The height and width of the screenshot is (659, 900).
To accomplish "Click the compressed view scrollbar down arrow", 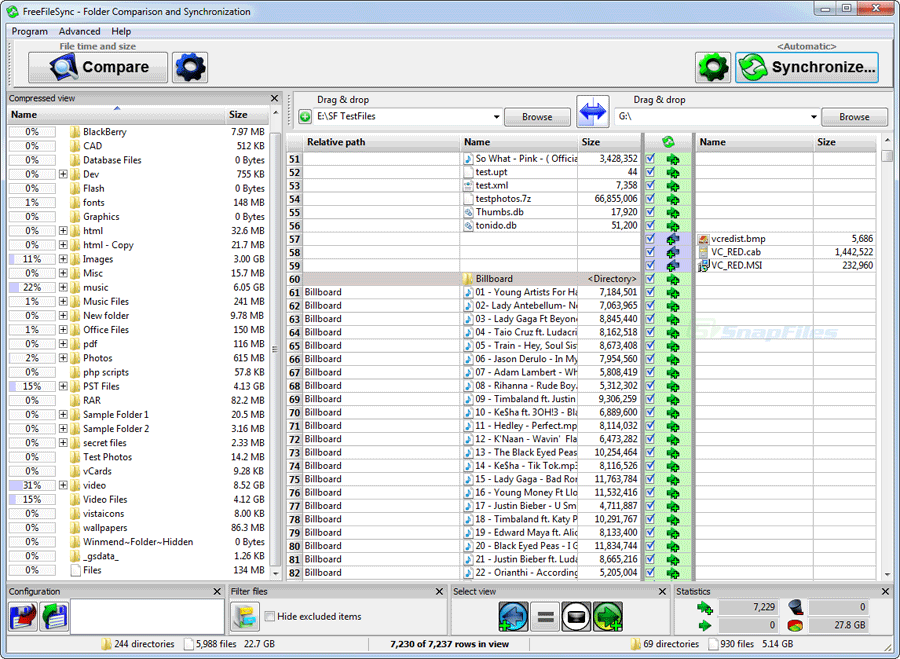I will click(276, 573).
